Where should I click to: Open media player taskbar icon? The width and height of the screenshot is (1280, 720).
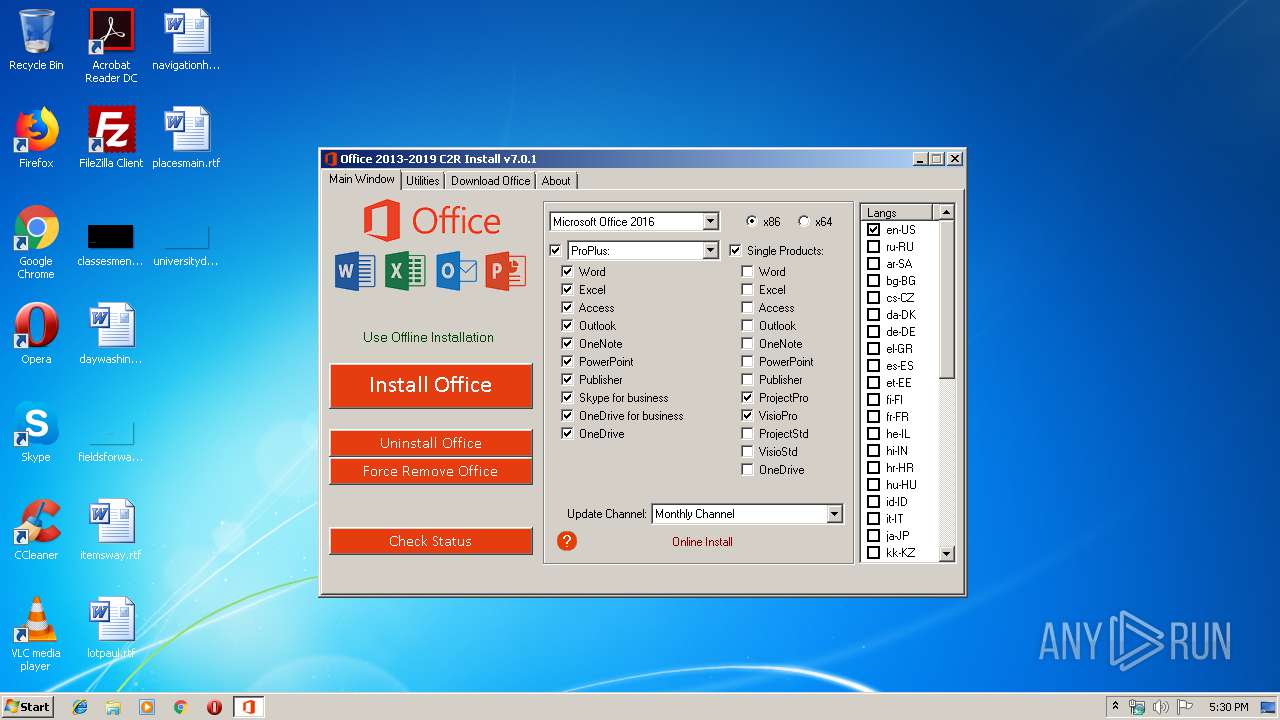click(x=147, y=707)
